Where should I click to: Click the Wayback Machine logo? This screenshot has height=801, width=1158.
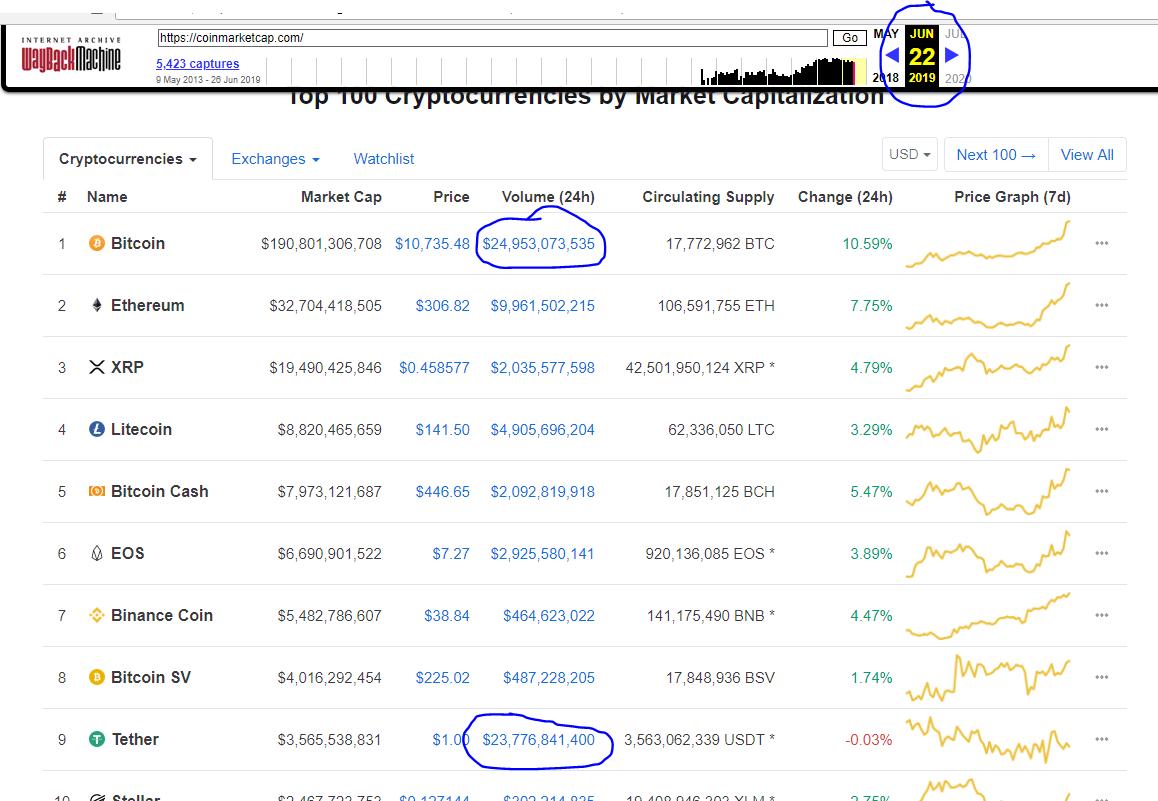coord(71,54)
